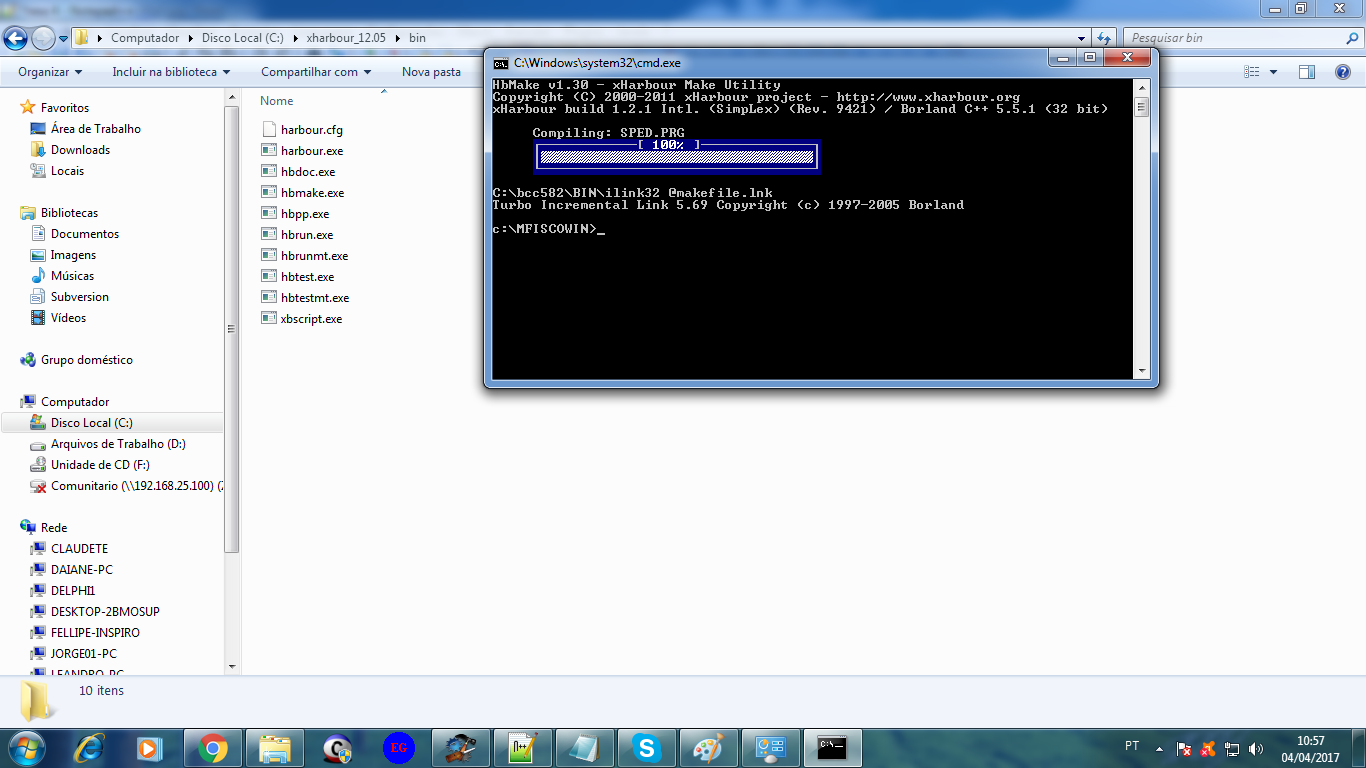1366x768 pixels.
Task: Open the FELLIPE-INSPIRO network computer
Action: (95, 633)
